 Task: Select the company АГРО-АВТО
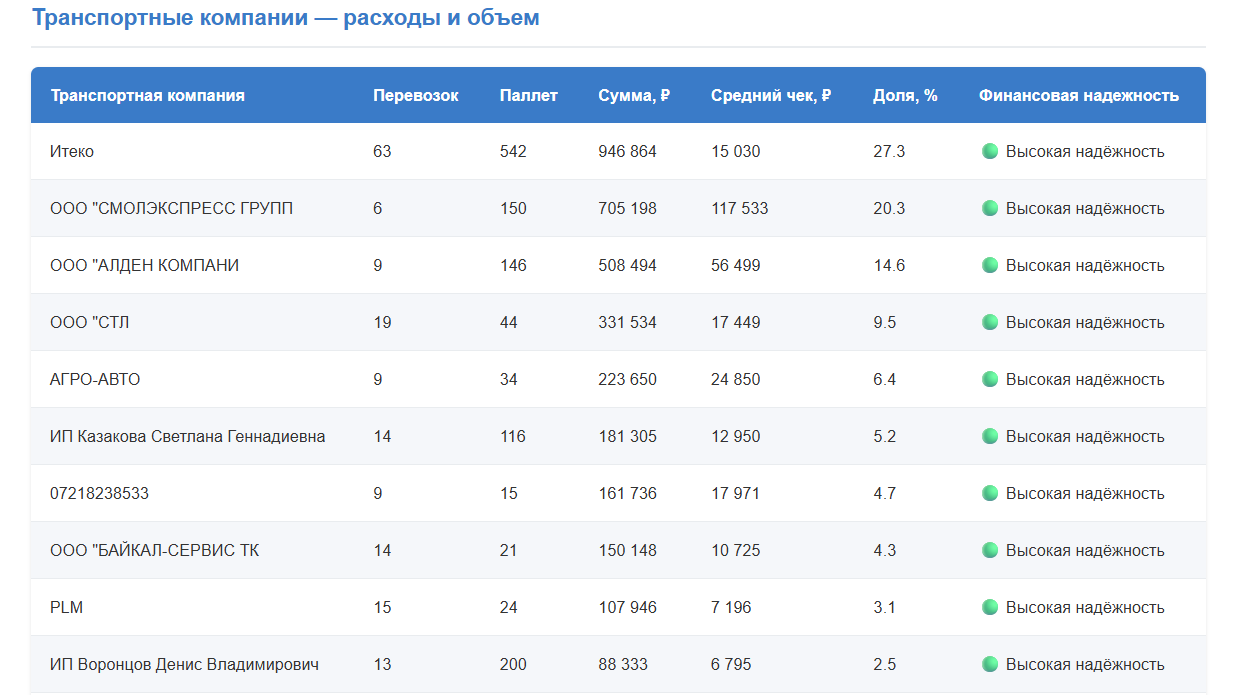click(x=95, y=379)
